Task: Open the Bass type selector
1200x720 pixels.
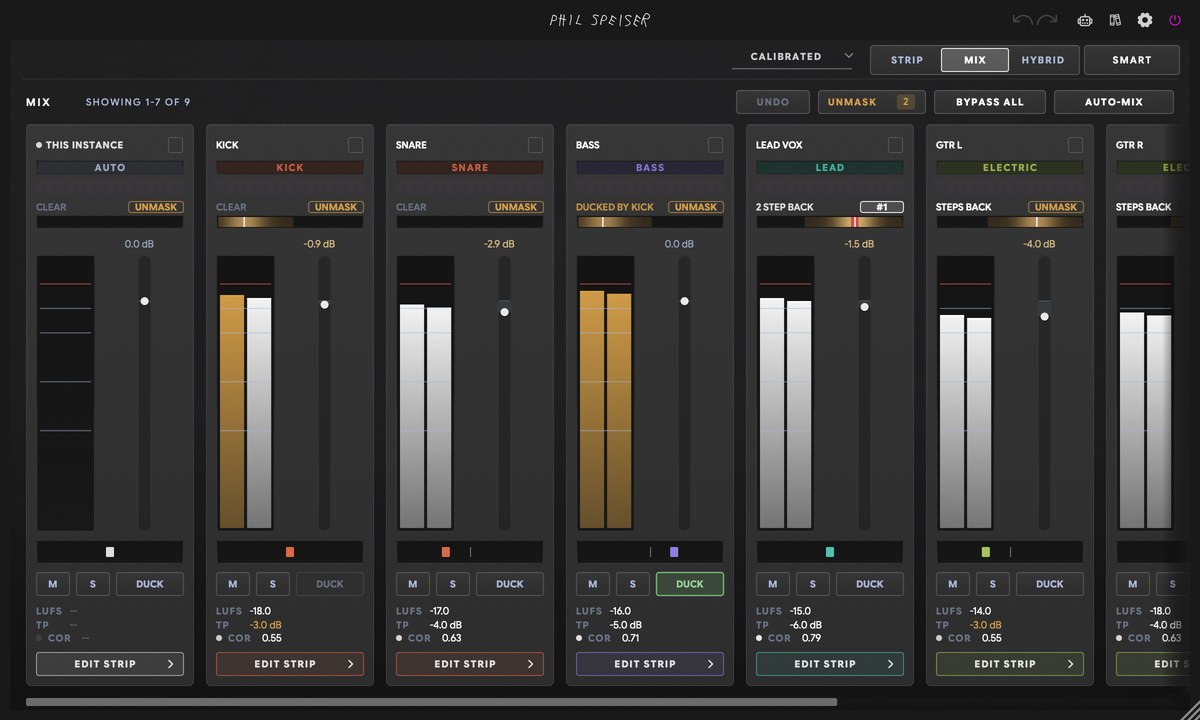Action: (x=650, y=168)
